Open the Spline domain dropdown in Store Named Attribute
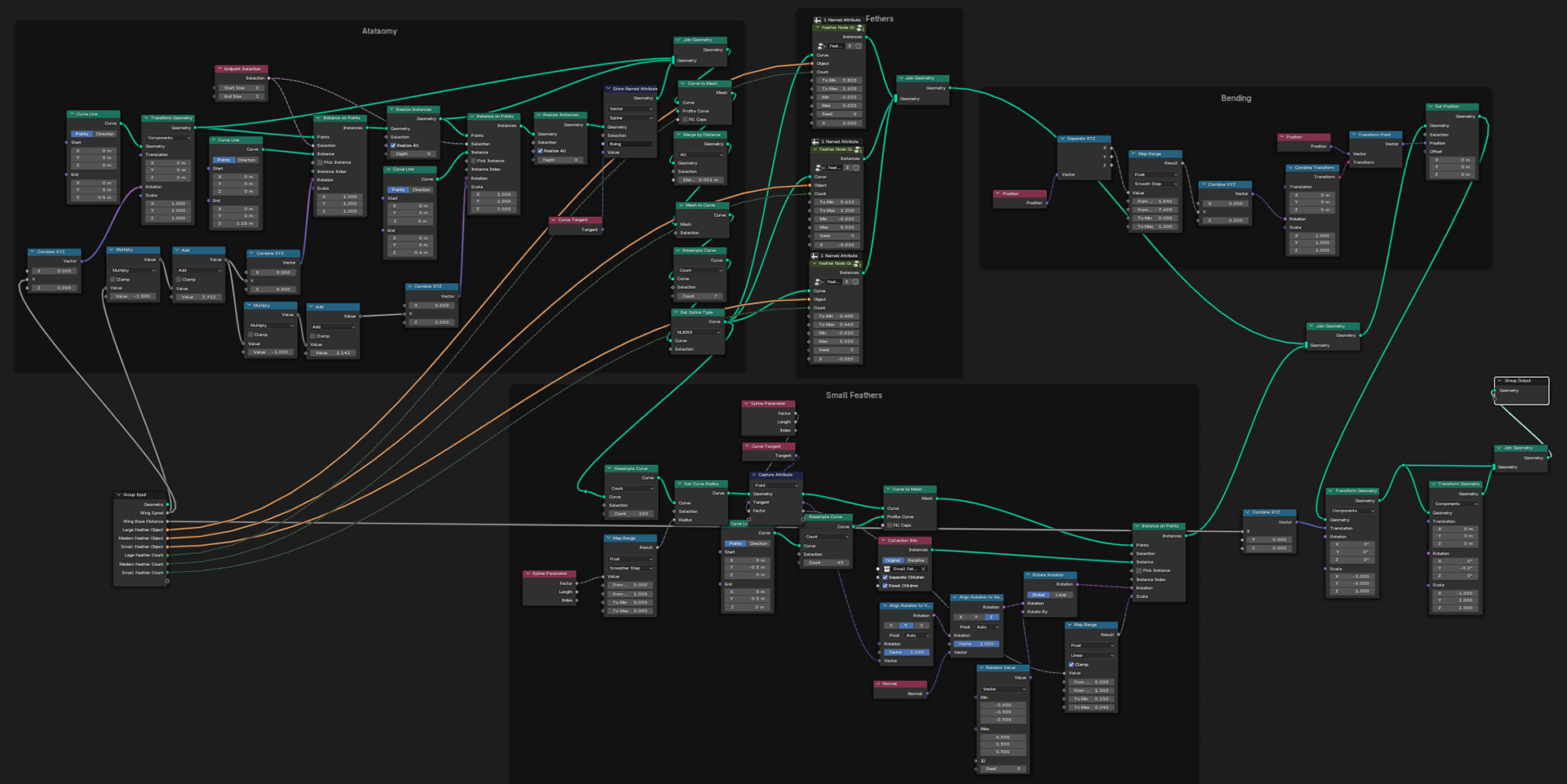The height and width of the screenshot is (784, 1567). click(631, 117)
